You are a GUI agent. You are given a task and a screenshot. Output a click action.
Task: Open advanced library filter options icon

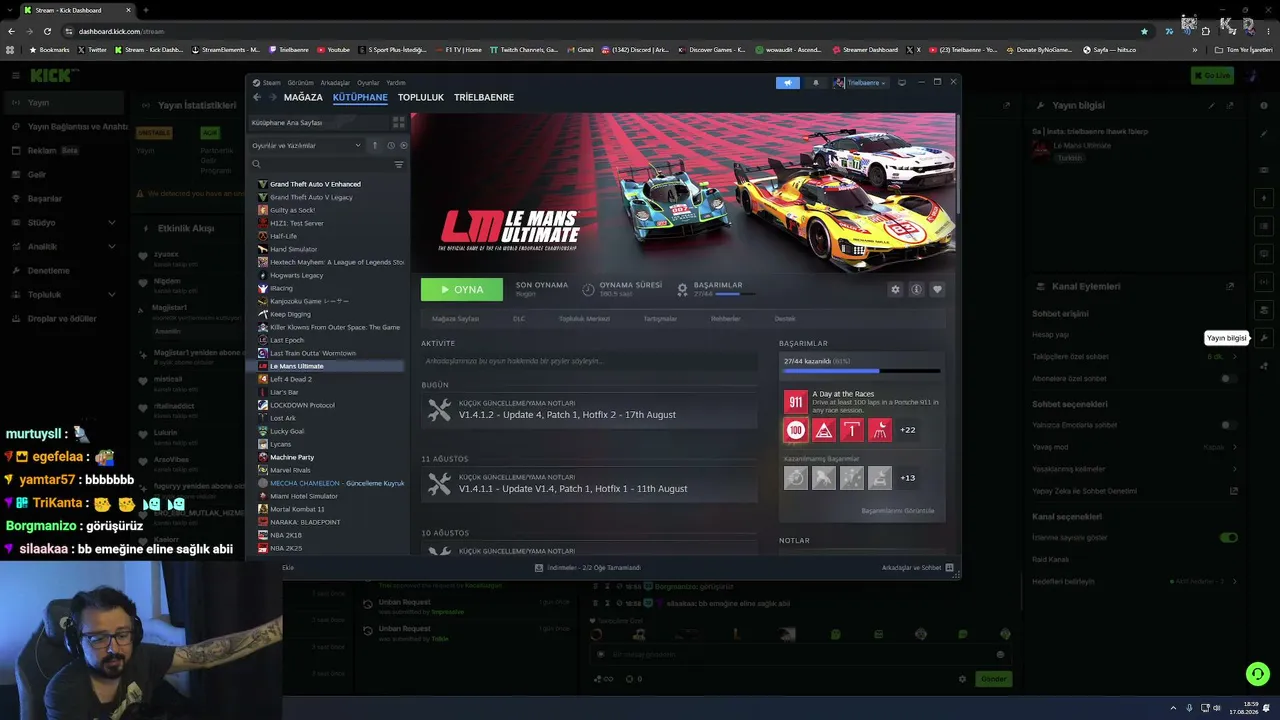coord(398,164)
